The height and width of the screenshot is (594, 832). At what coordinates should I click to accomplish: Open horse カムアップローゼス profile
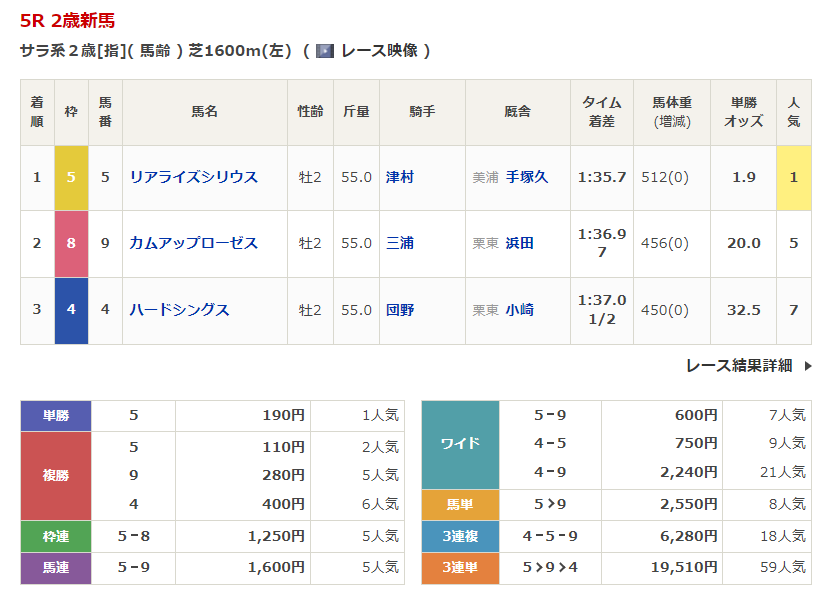[x=193, y=243]
